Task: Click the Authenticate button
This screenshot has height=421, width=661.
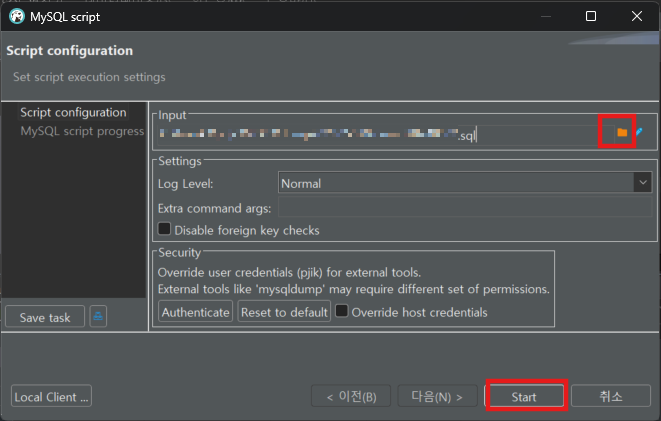Action: tap(196, 311)
